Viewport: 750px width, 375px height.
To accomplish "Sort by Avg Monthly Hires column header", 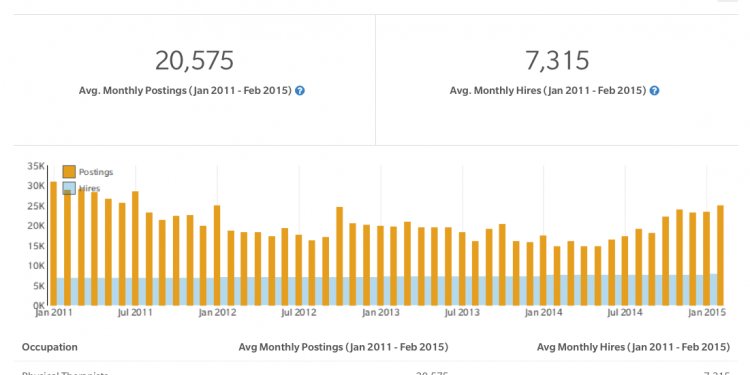I will [633, 347].
